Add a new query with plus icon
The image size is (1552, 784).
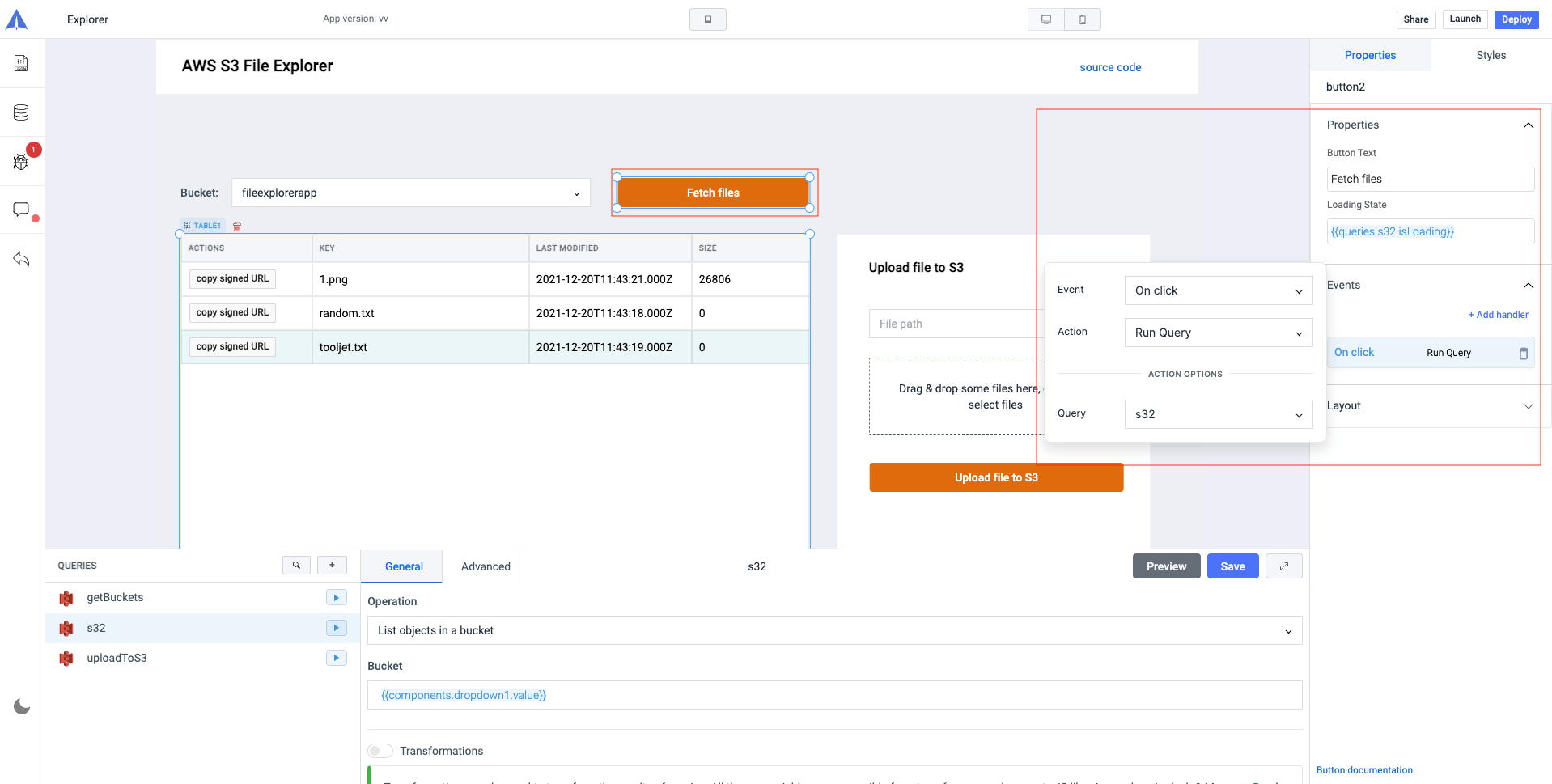click(332, 566)
